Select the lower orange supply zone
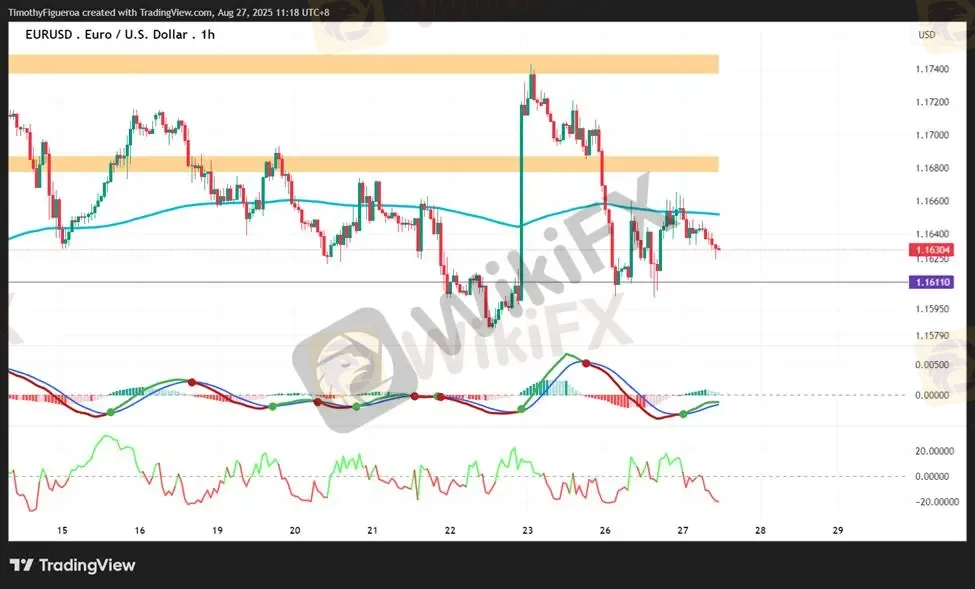 [364, 164]
